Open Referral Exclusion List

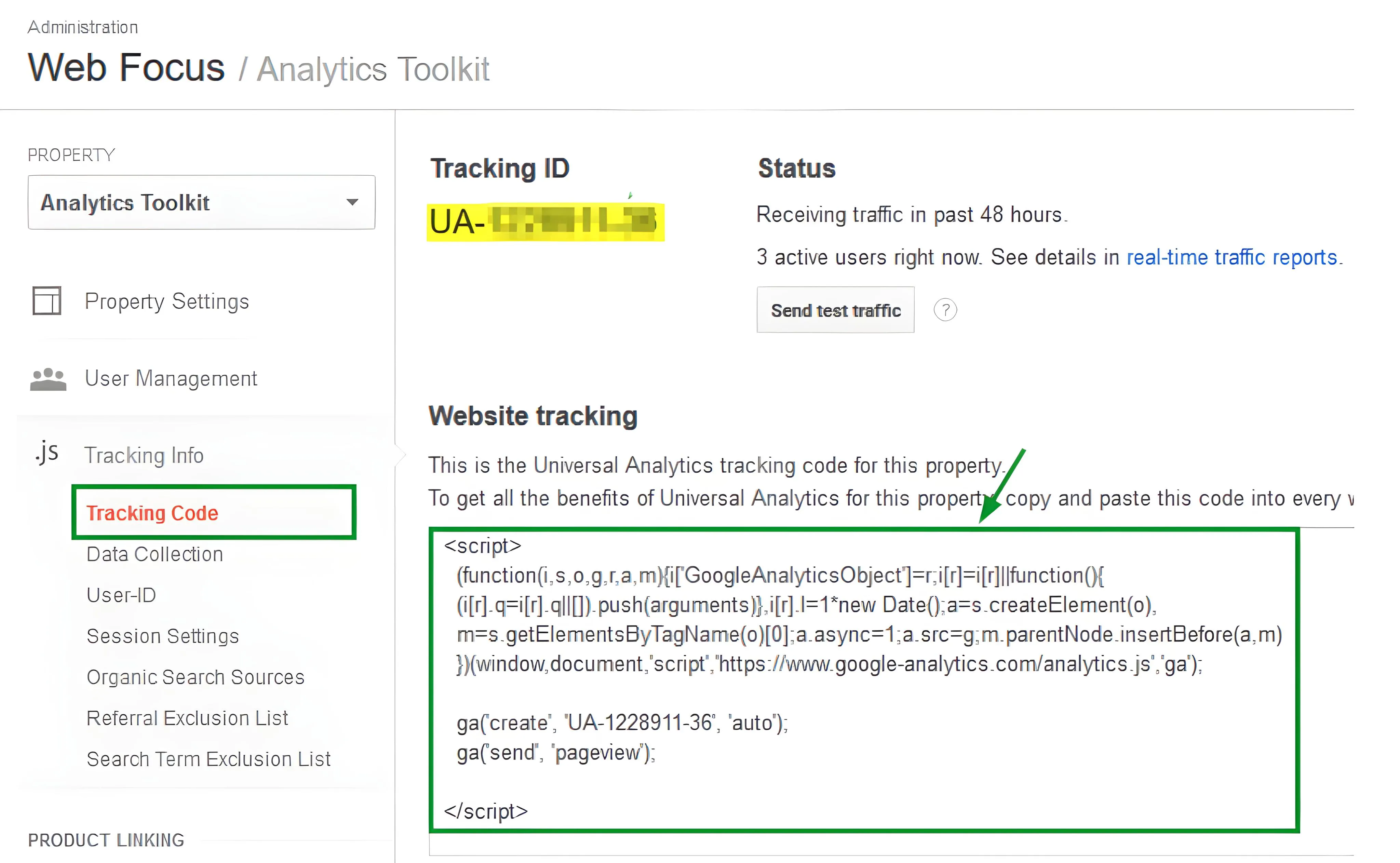coord(187,718)
